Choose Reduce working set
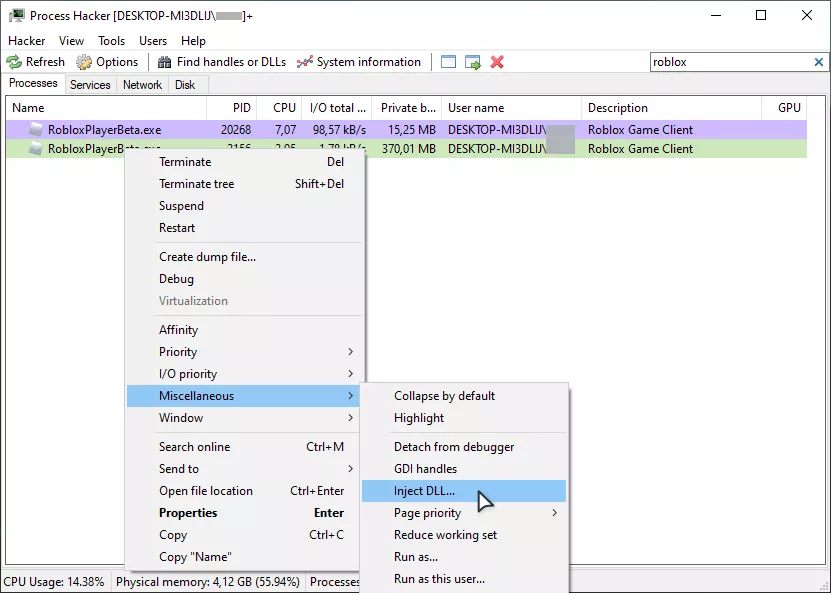 pyautogui.click(x=464, y=535)
